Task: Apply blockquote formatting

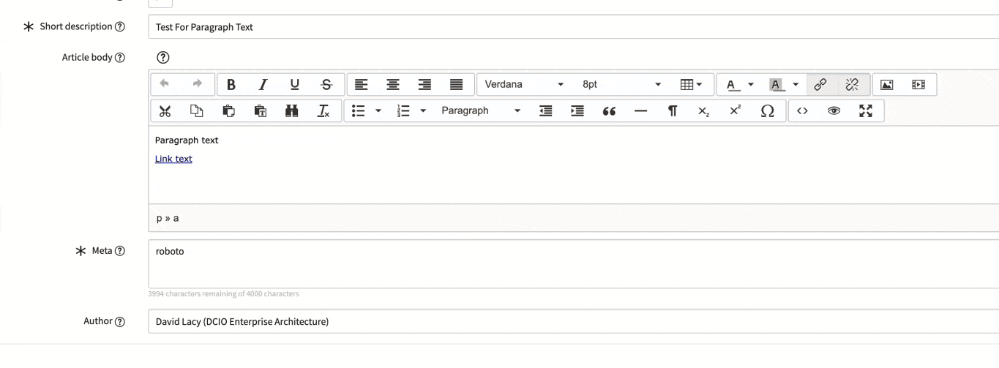Action: 609,111
